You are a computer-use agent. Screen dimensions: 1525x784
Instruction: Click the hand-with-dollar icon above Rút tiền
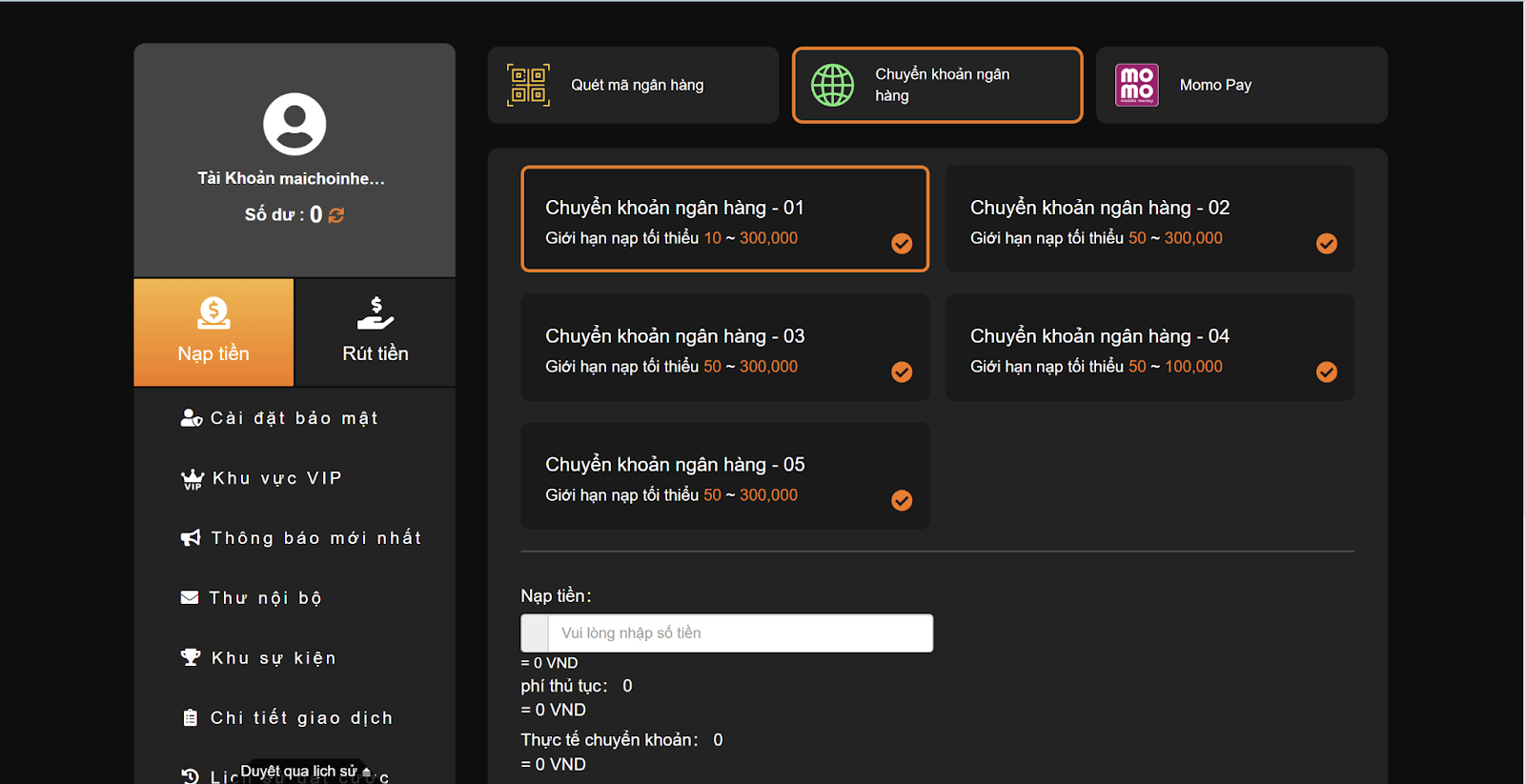coord(376,312)
